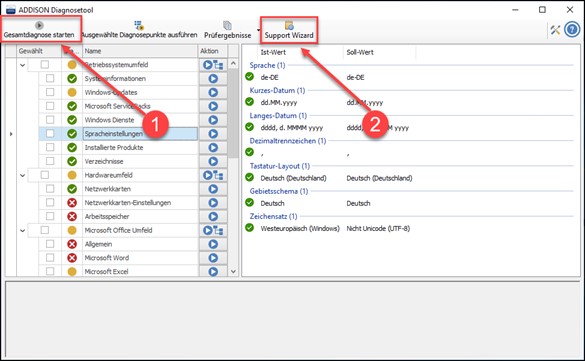Screen dimensions: 585x361
Task: Start the Gesamtdiagnose
Action: pos(39,30)
